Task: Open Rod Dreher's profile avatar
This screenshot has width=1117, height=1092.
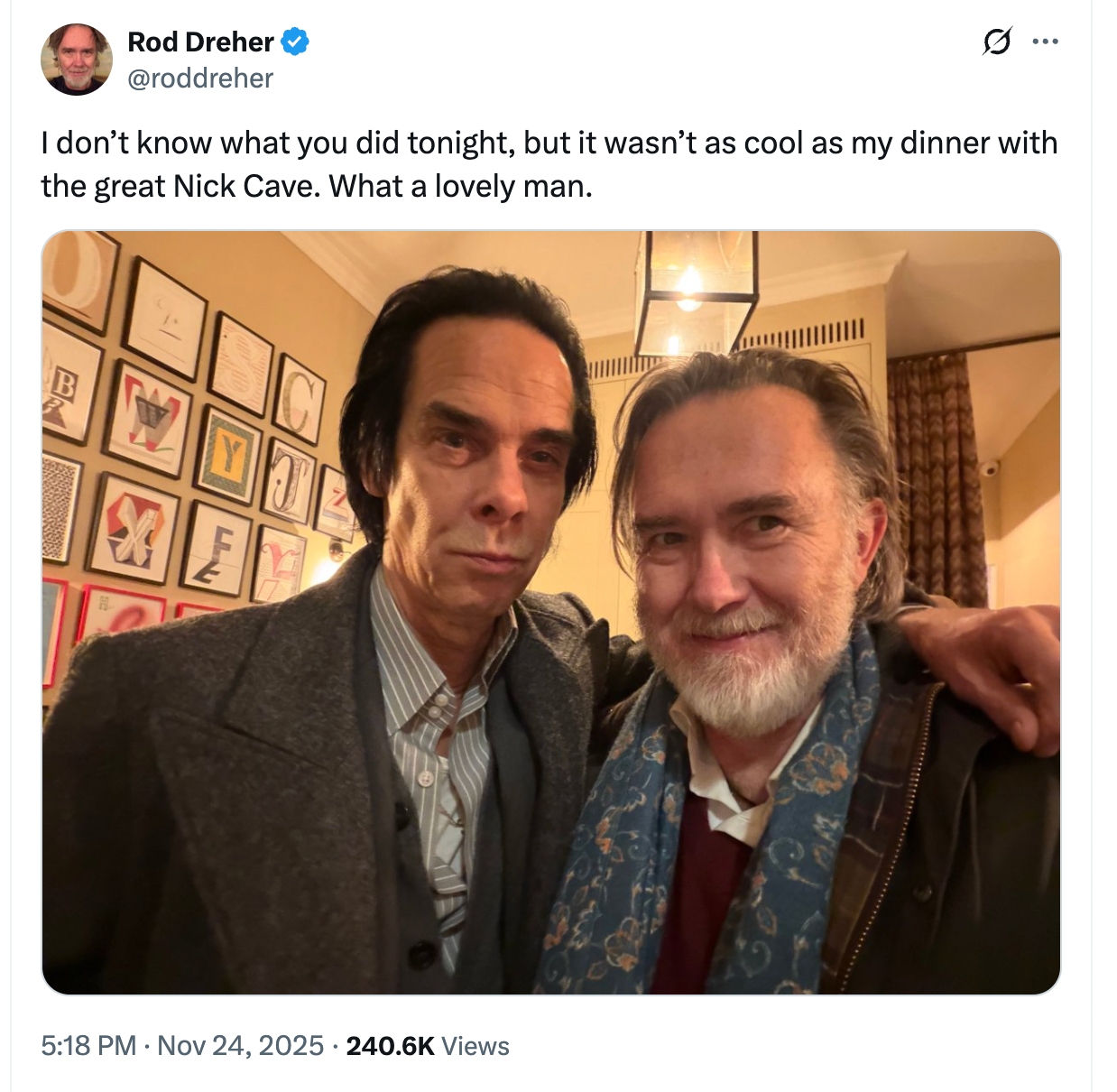Action: pyautogui.click(x=77, y=60)
